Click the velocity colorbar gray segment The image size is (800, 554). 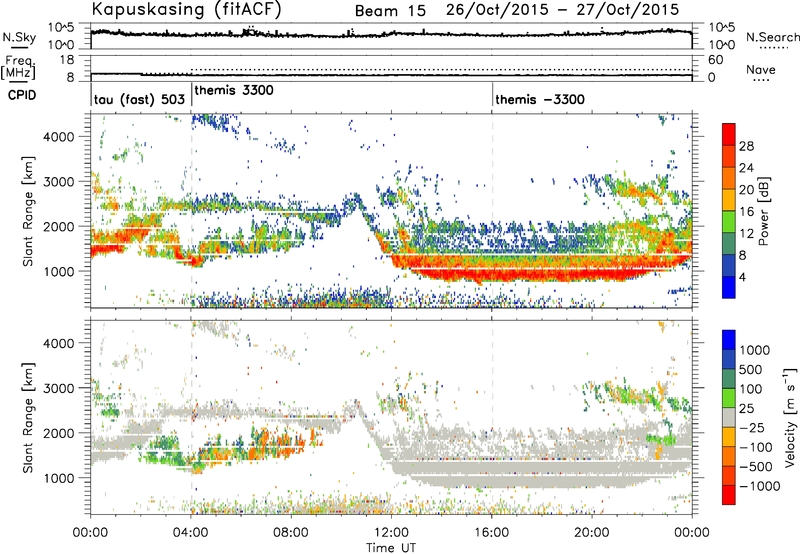729,417
